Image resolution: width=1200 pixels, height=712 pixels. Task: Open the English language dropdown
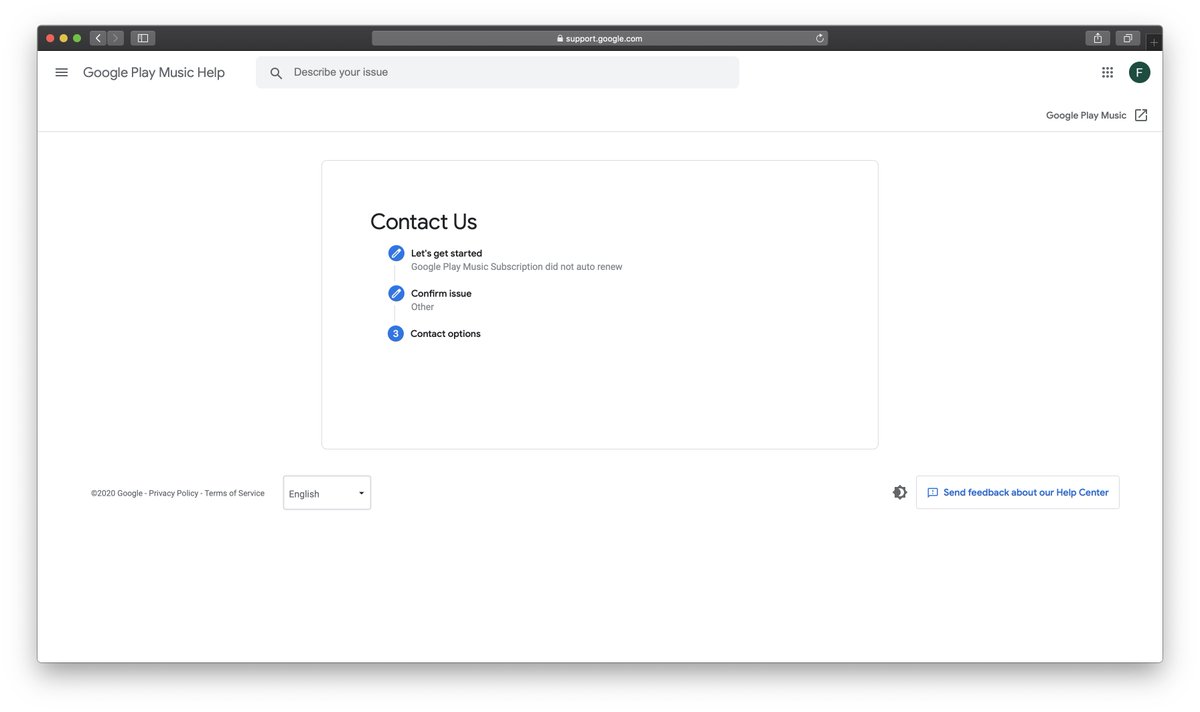[327, 493]
